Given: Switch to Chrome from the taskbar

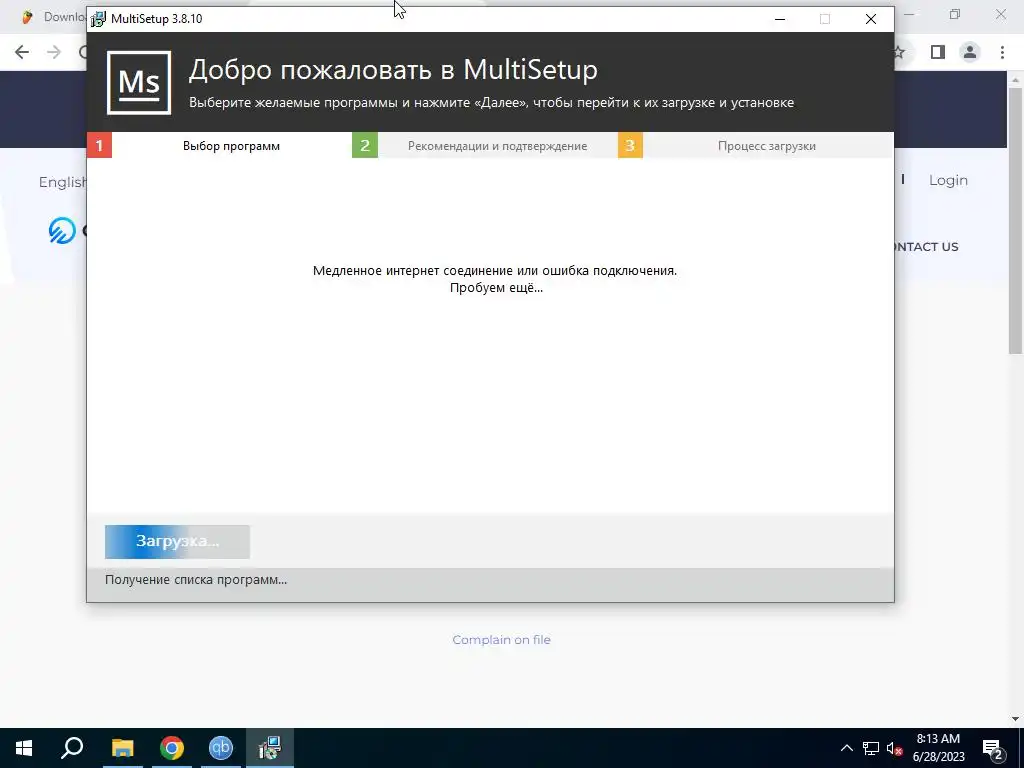Looking at the screenshot, I should pos(172,748).
